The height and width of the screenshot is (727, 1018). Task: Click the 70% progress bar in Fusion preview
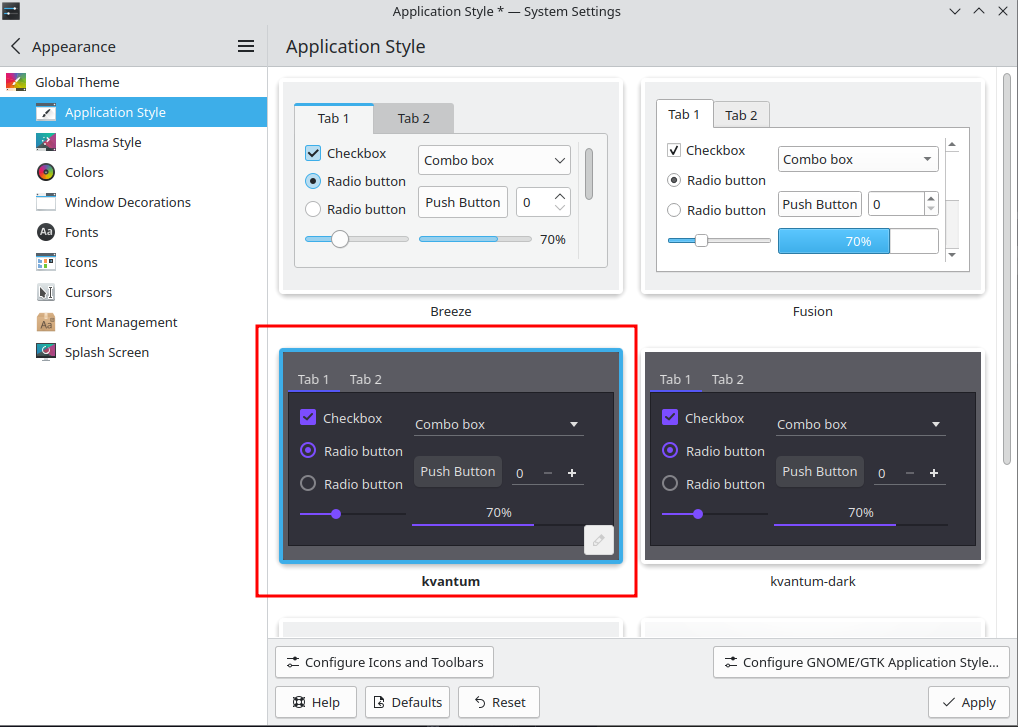click(x=858, y=241)
